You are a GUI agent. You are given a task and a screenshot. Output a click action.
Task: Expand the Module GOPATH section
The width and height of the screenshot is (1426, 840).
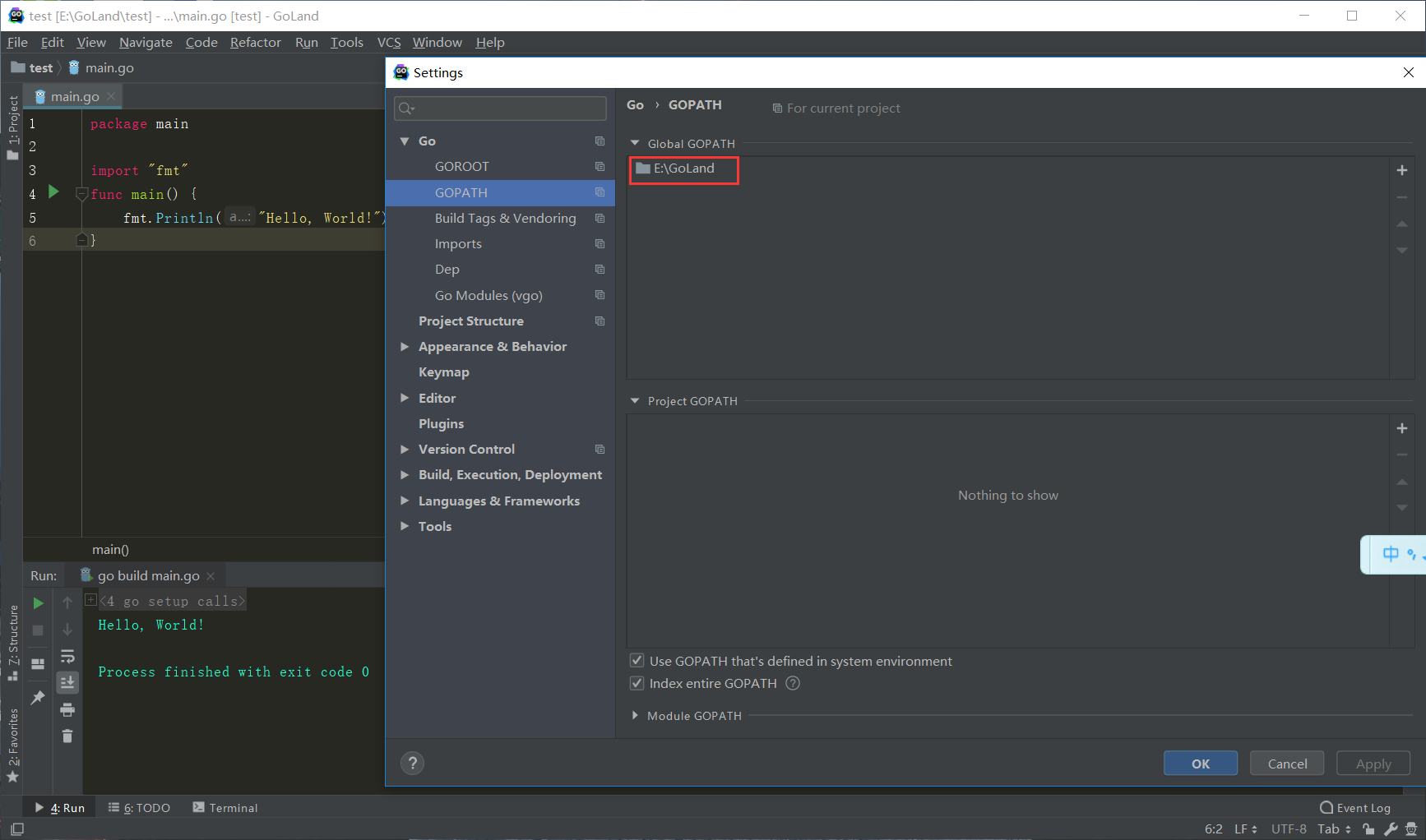(635, 716)
